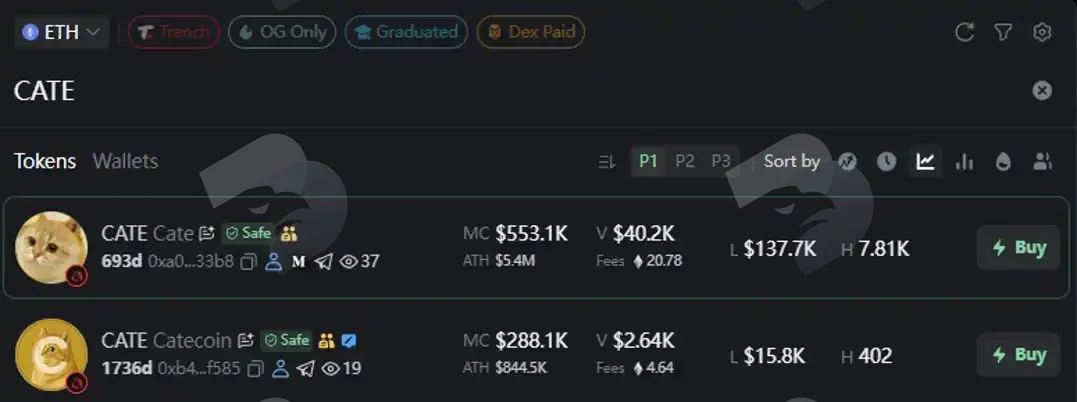The height and width of the screenshot is (402, 1077).
Task: Enable the Dex Paid filter
Action: [x=530, y=32]
